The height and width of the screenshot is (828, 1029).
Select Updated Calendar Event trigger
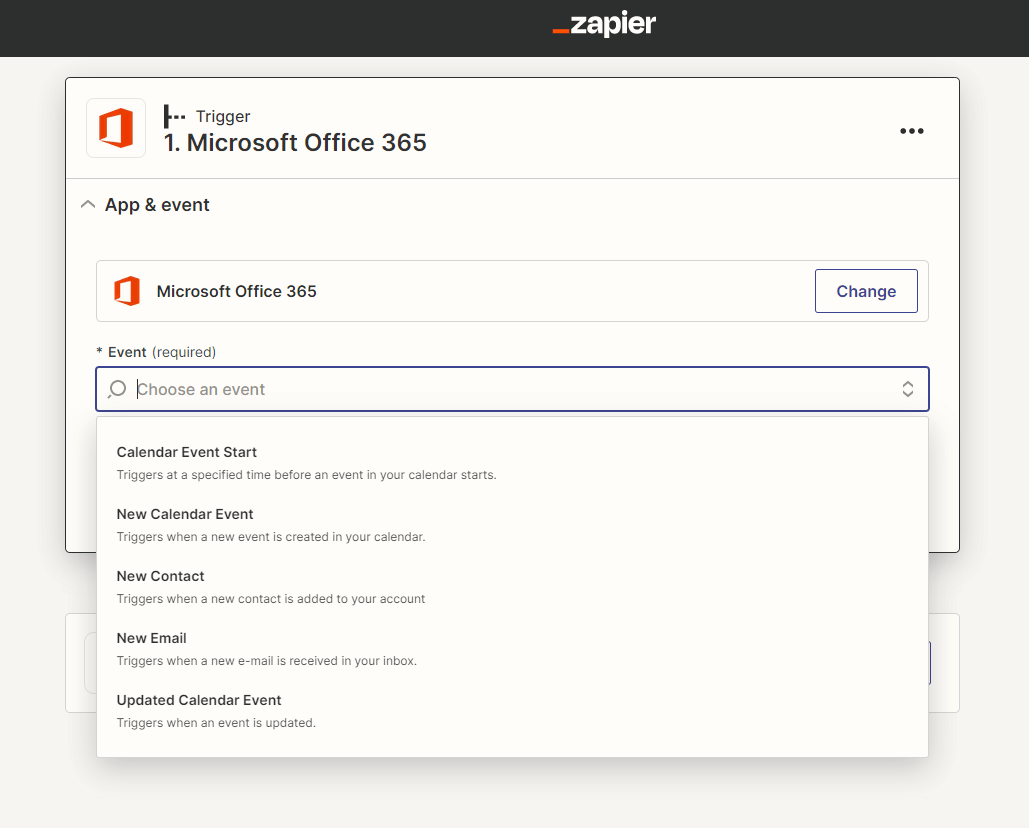512,711
